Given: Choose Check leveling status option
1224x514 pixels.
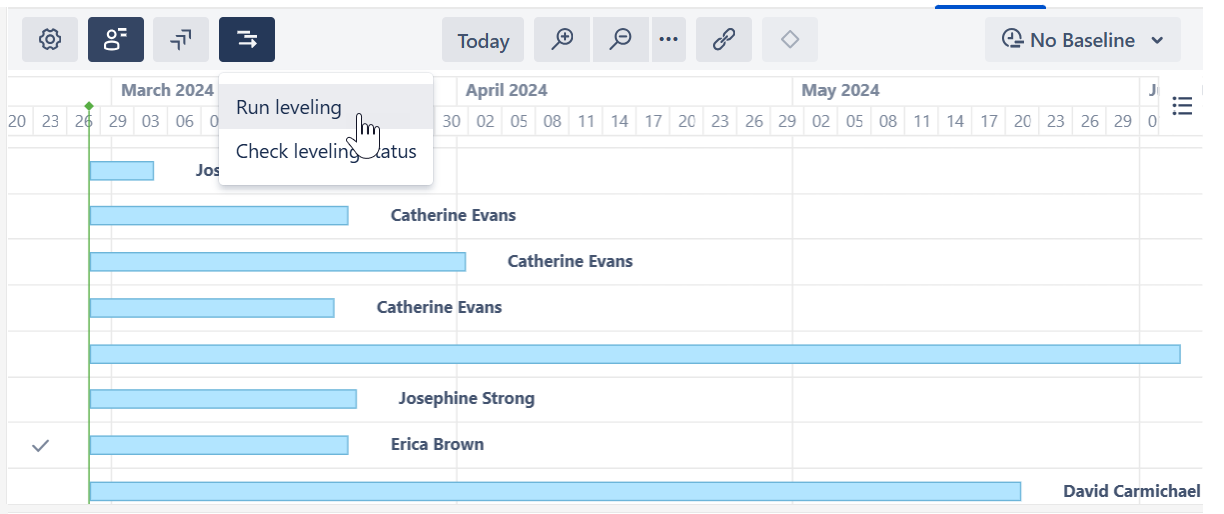Looking at the screenshot, I should tap(326, 152).
